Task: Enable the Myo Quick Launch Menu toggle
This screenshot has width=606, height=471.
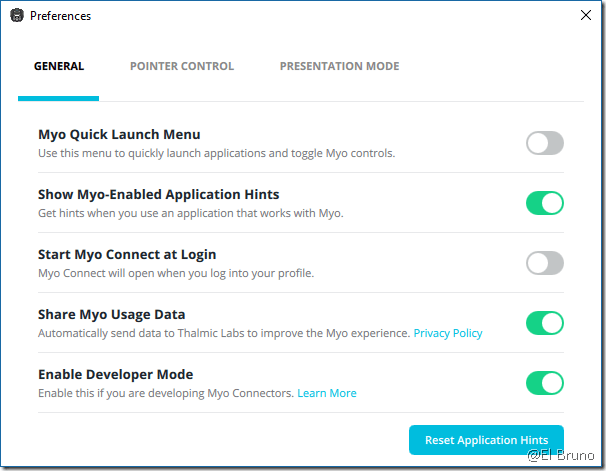Action: click(x=545, y=143)
